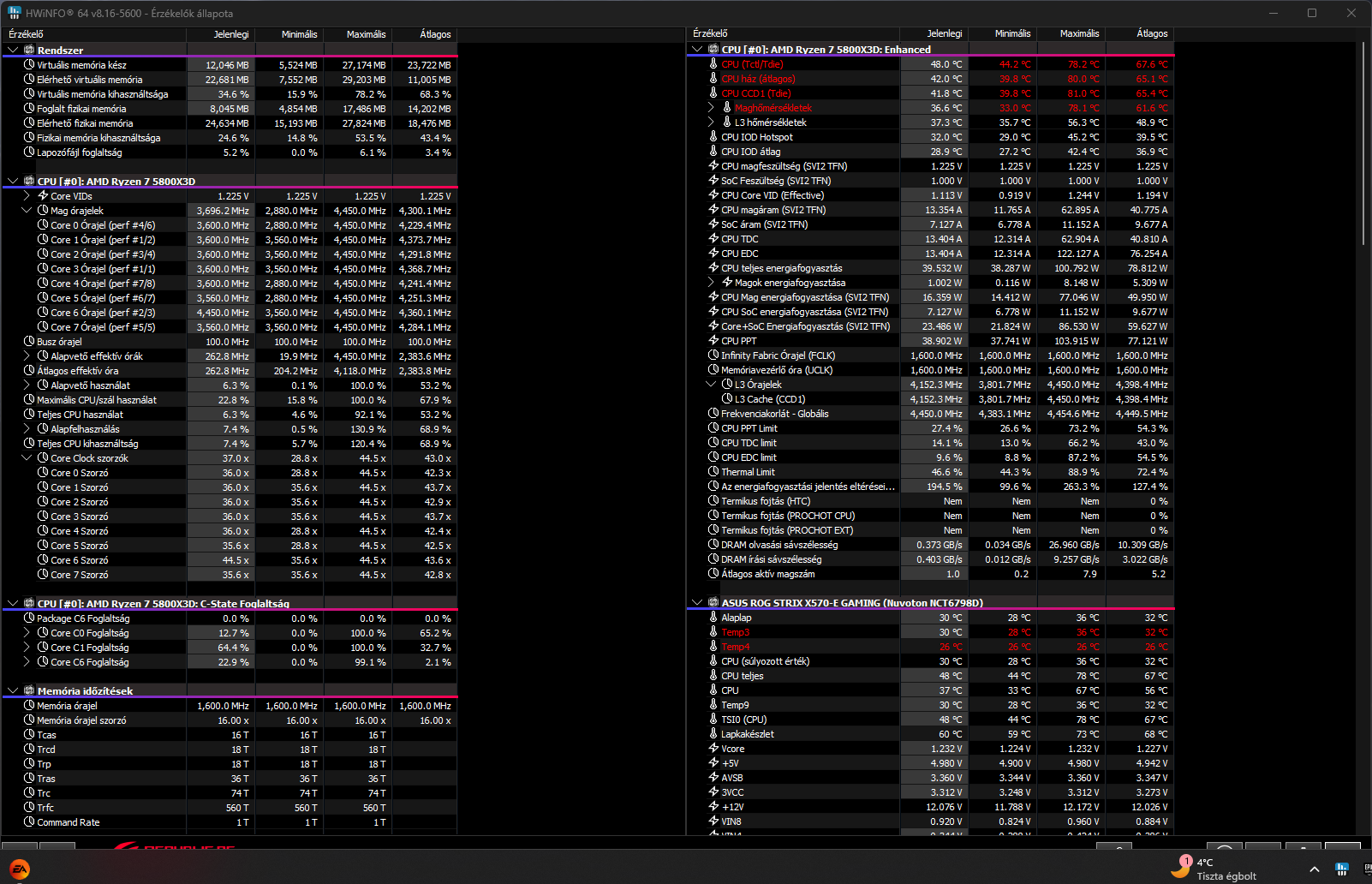The width and height of the screenshot is (1372, 884).
Task: Click the clock icon beside Core 7 Szorzó
Action: pyautogui.click(x=43, y=575)
